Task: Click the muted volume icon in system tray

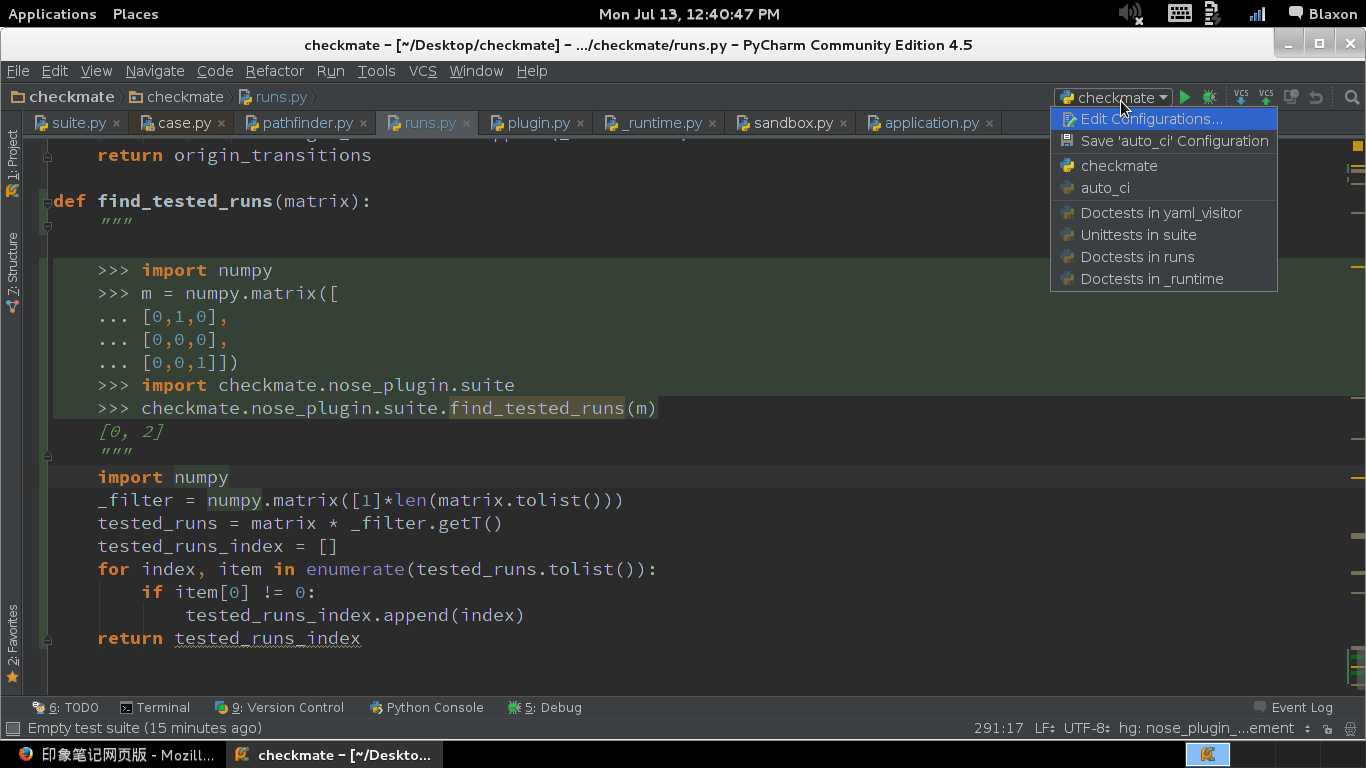Action: (1130, 14)
